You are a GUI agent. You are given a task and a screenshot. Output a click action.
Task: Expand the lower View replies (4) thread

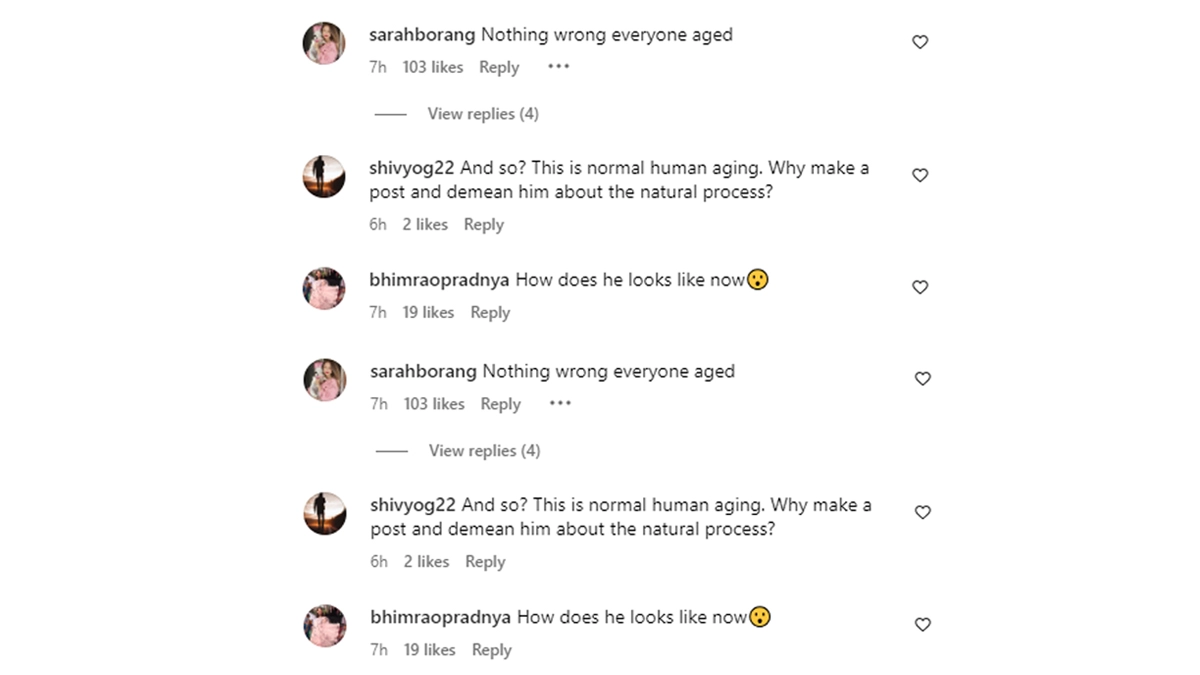coord(484,451)
